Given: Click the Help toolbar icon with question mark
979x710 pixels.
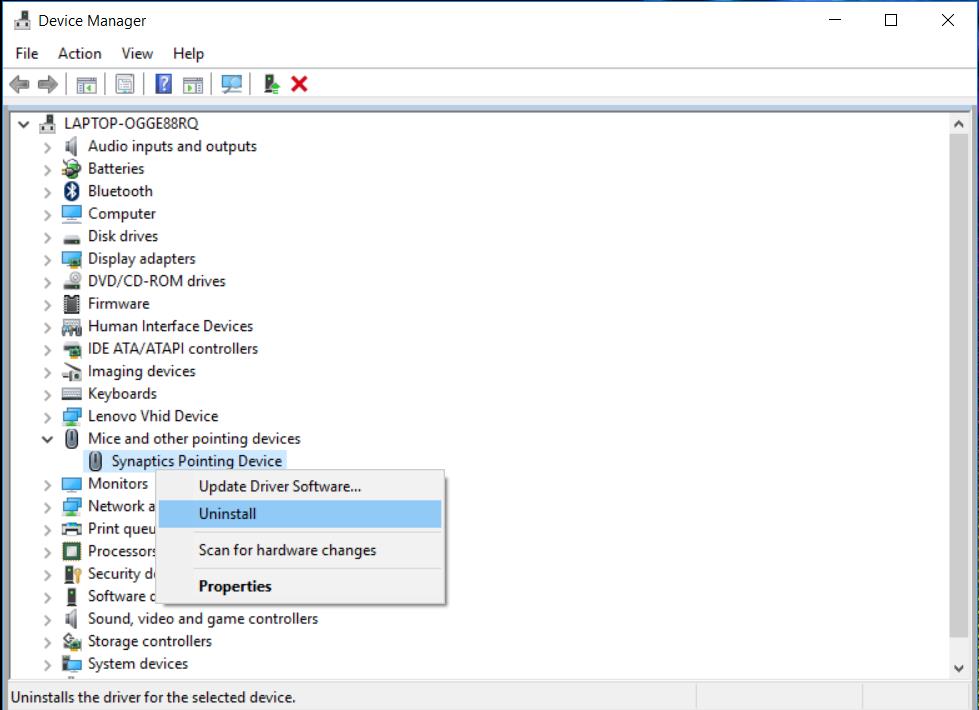Looking at the screenshot, I should 164,85.
